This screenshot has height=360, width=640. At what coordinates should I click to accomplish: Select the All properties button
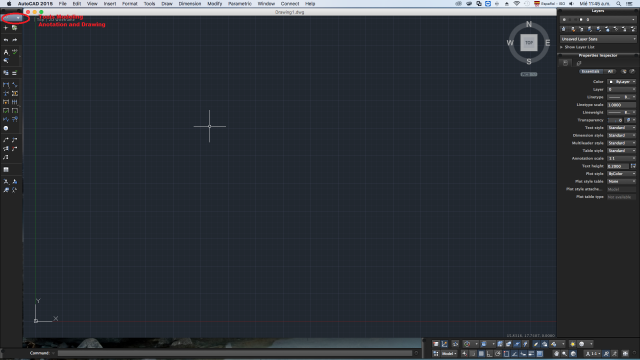pos(610,71)
